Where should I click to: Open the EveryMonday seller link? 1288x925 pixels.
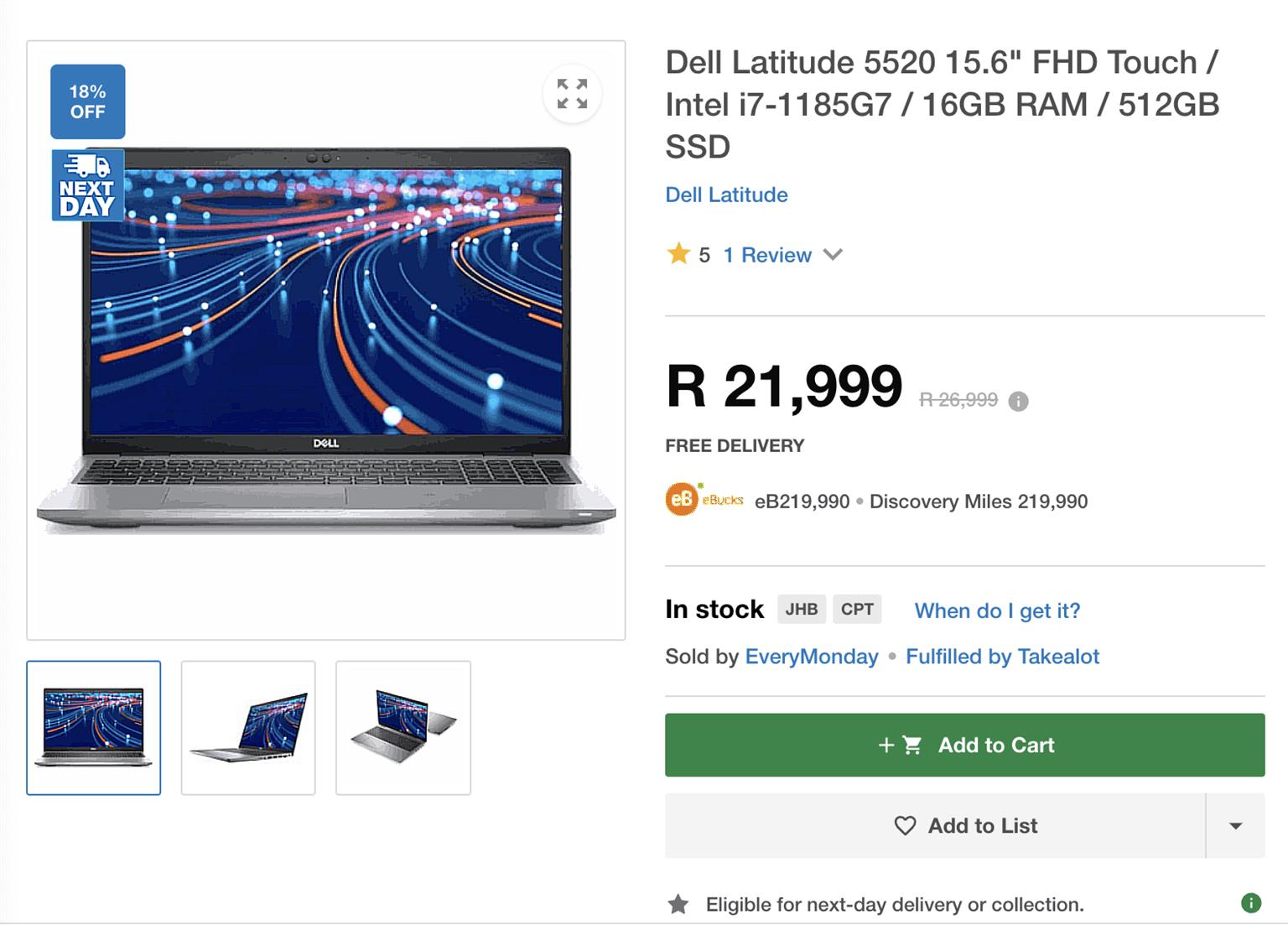coord(811,657)
